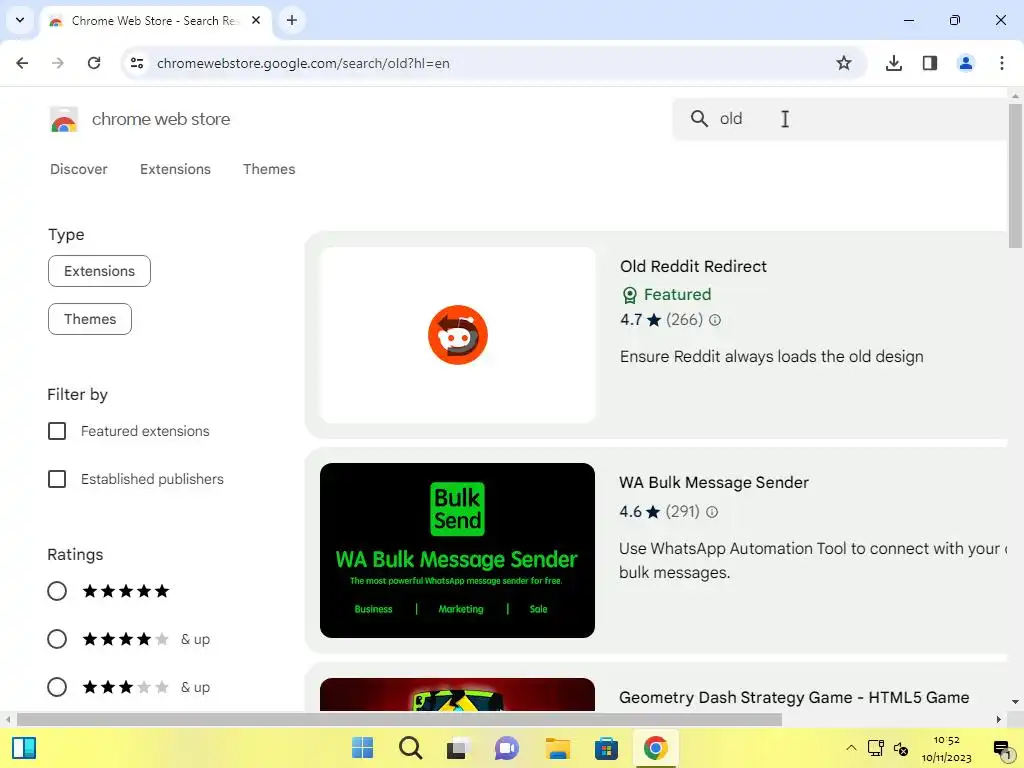Click the search magnifier icon in store
This screenshot has height=768, width=1024.
[x=699, y=119]
